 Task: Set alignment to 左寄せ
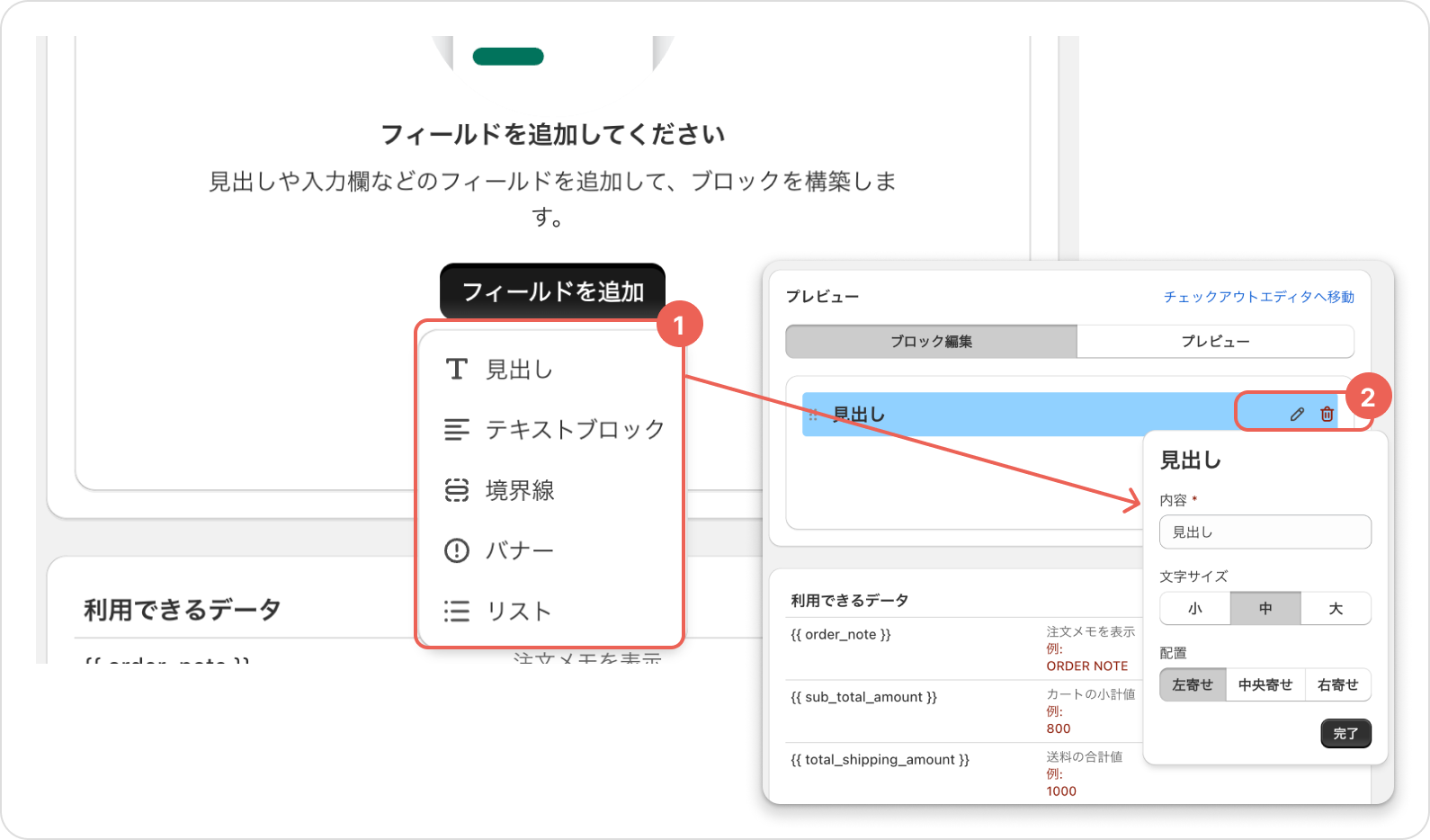(x=1193, y=685)
